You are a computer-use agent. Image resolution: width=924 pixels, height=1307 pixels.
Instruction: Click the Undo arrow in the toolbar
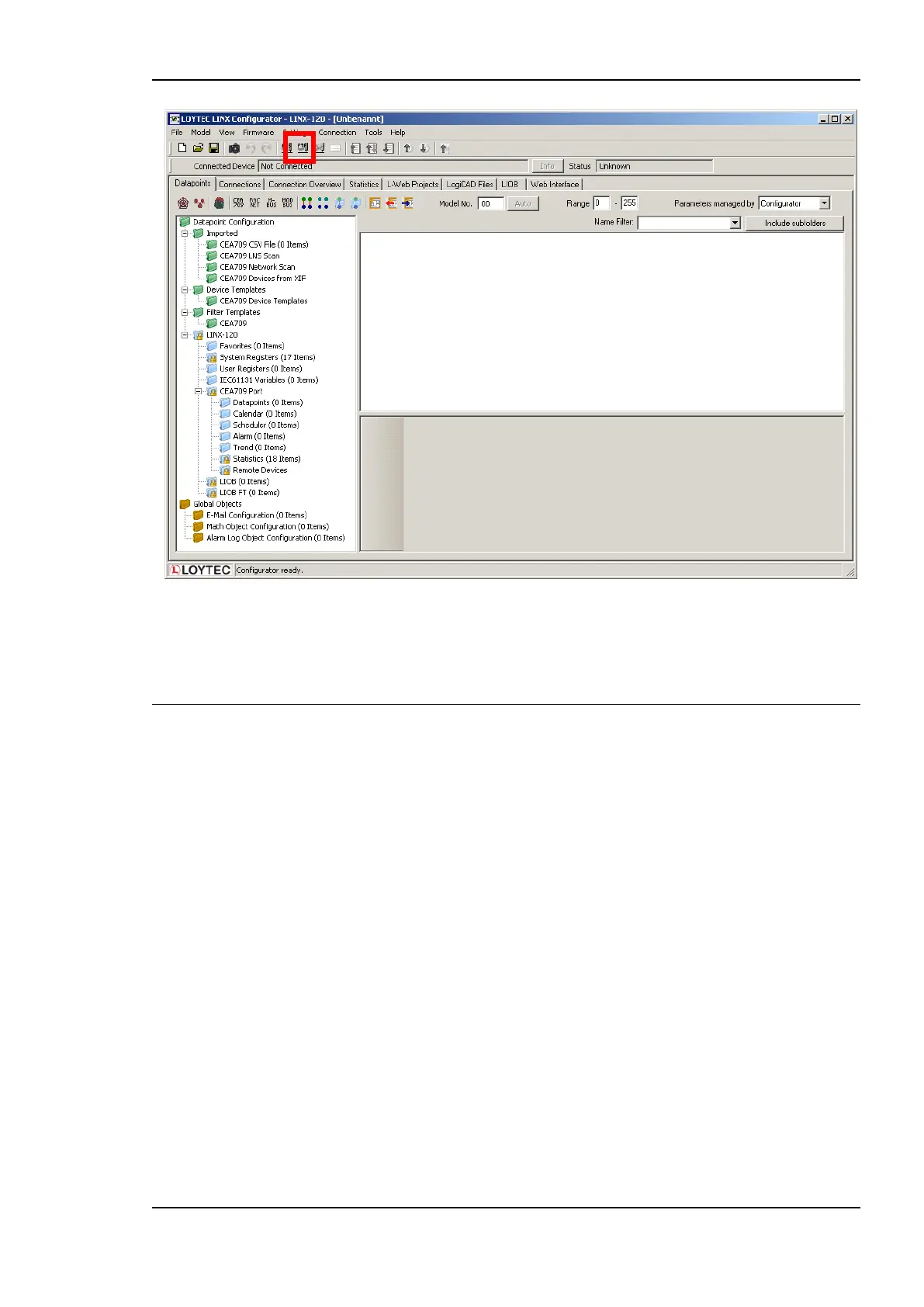(x=251, y=148)
